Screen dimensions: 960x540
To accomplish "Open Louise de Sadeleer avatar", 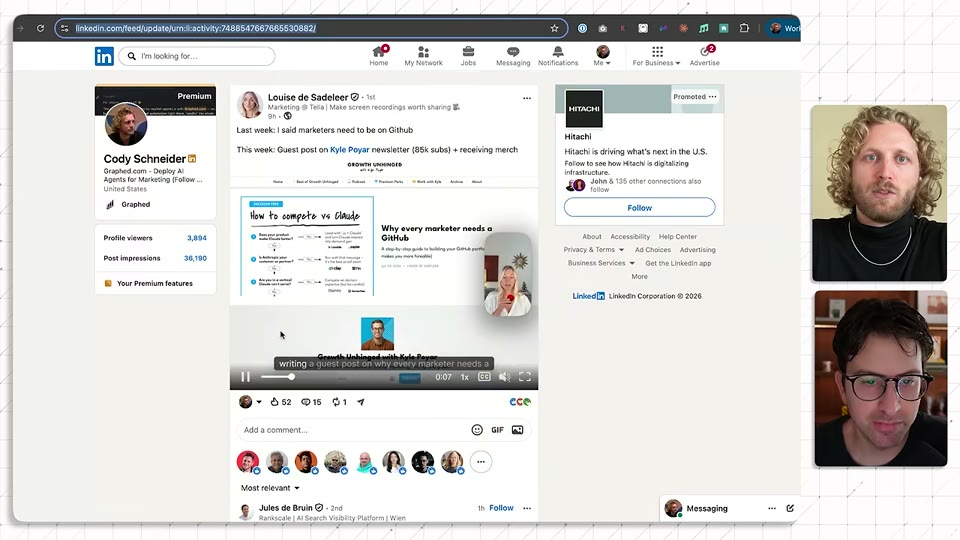I will tap(250, 104).
